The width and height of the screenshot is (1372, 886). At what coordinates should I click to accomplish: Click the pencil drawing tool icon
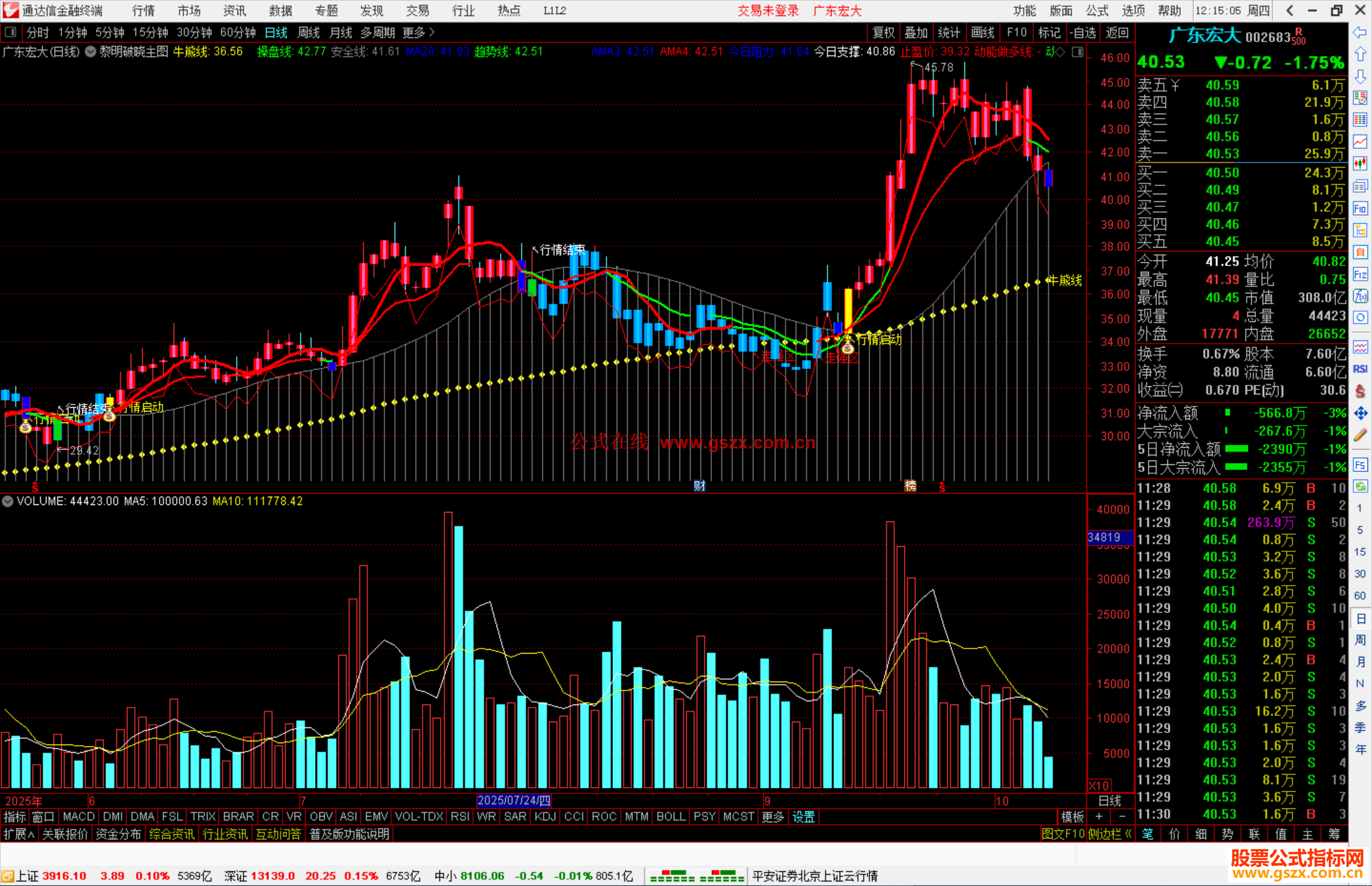tap(1360, 435)
